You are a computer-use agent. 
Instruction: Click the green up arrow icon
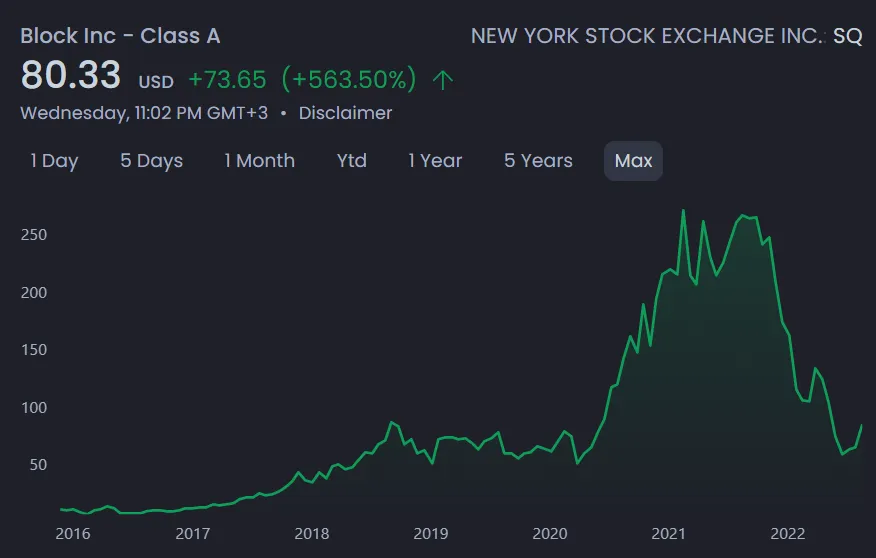click(x=442, y=80)
